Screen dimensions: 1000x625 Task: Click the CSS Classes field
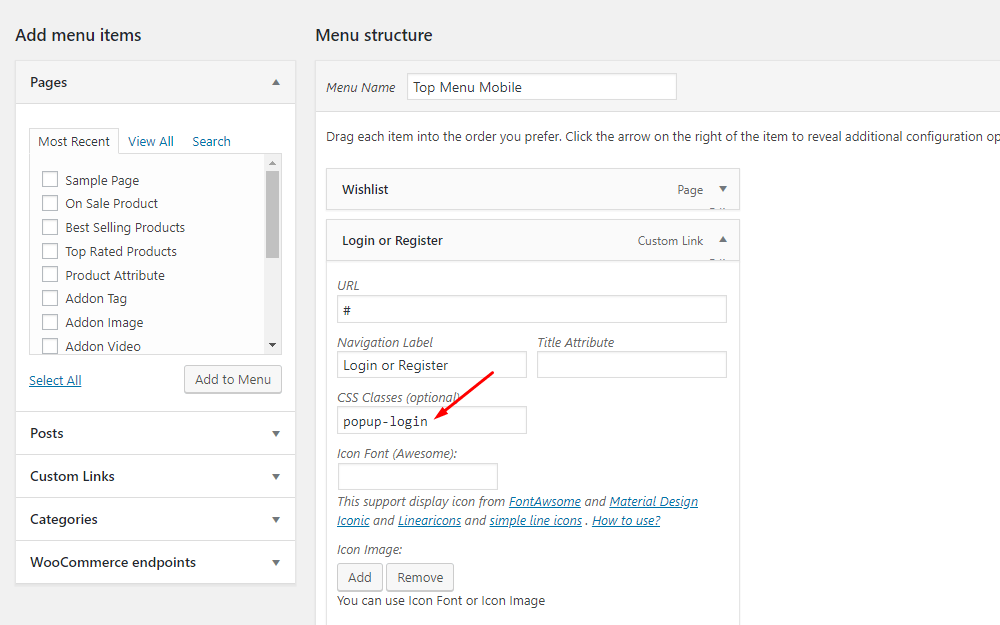click(432, 420)
